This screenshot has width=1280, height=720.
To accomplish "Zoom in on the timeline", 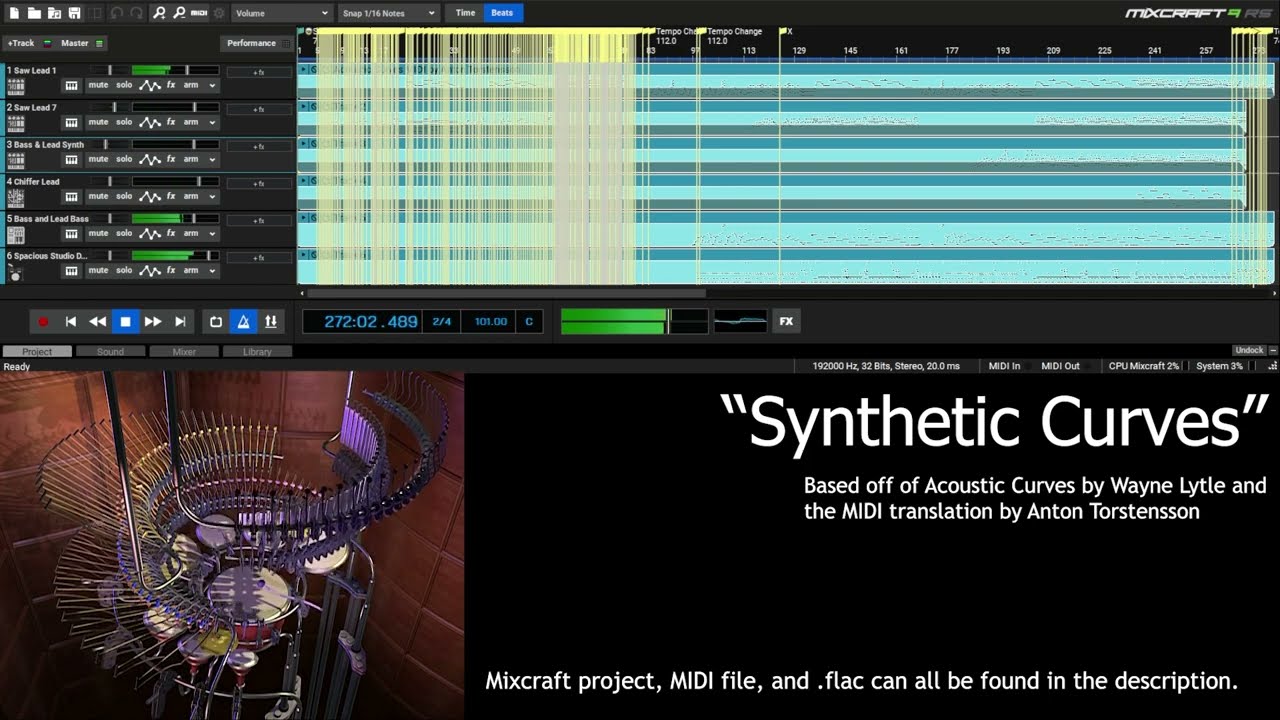I will [159, 13].
